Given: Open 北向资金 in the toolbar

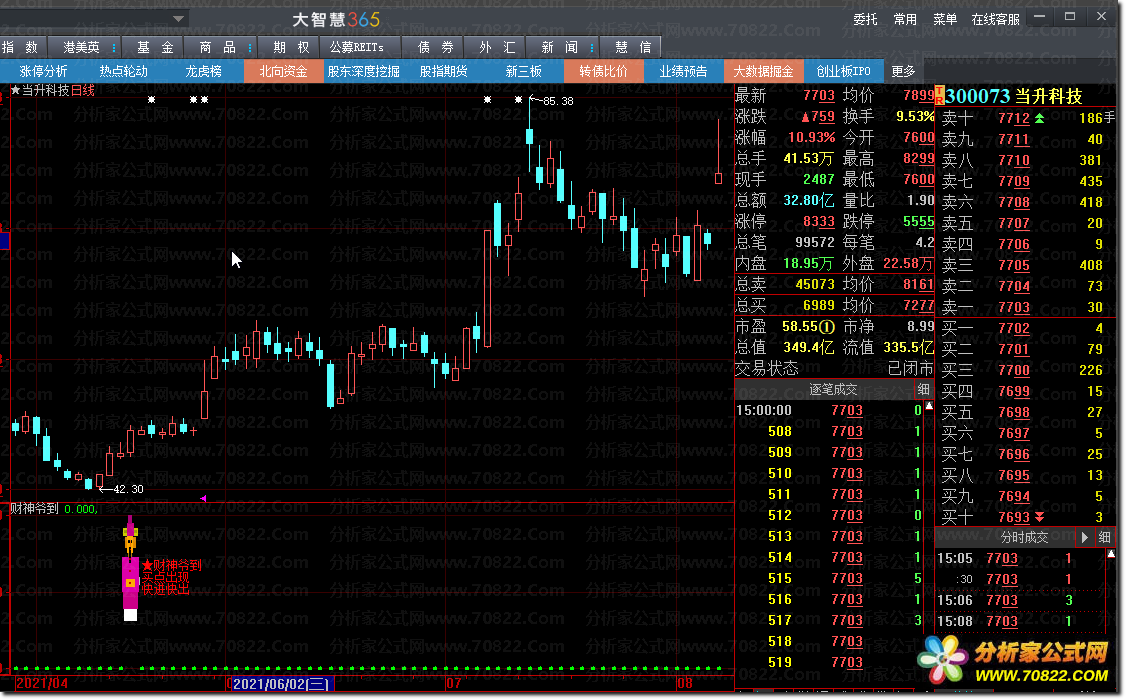Looking at the screenshot, I should (283, 71).
